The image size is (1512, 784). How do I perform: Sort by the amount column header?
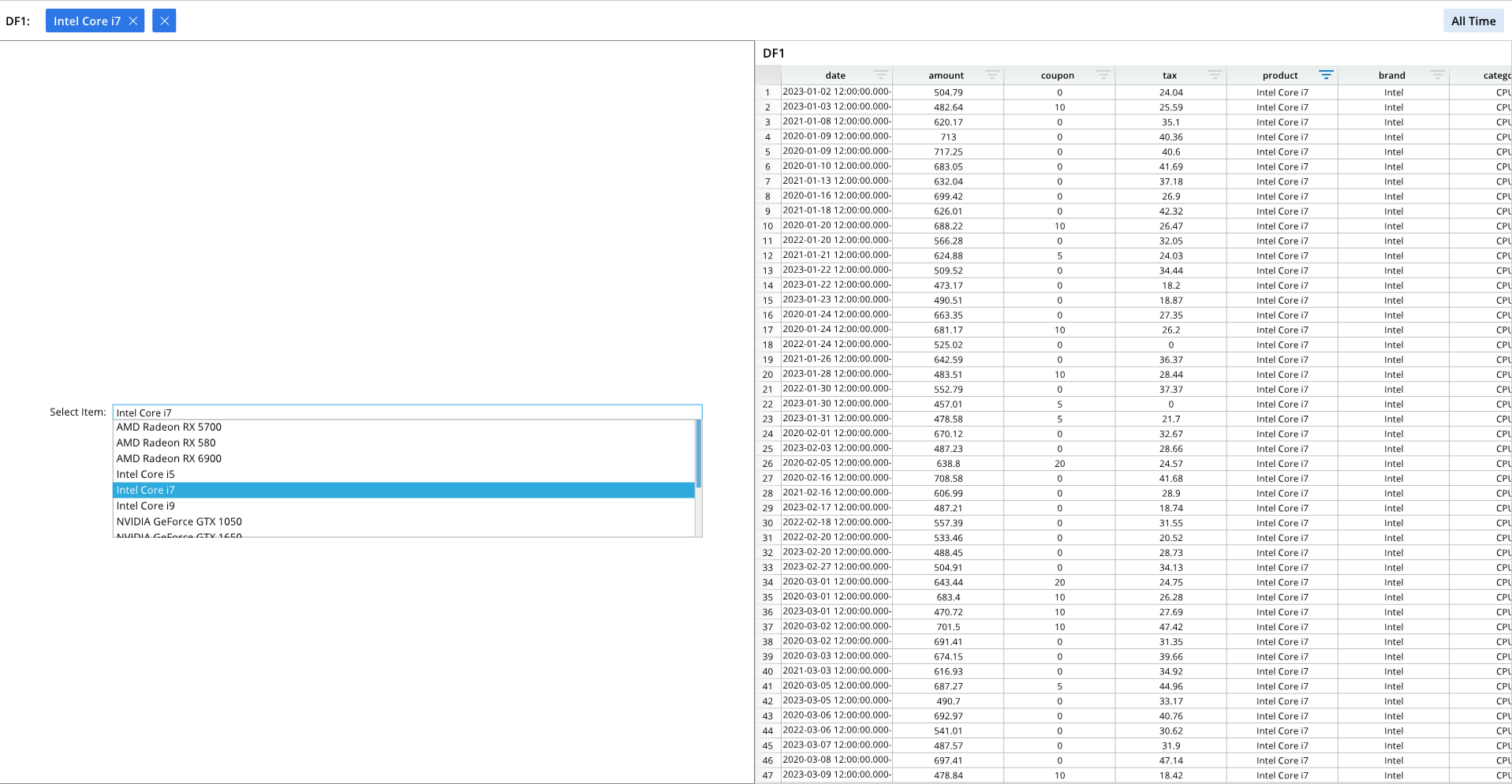tap(946, 76)
